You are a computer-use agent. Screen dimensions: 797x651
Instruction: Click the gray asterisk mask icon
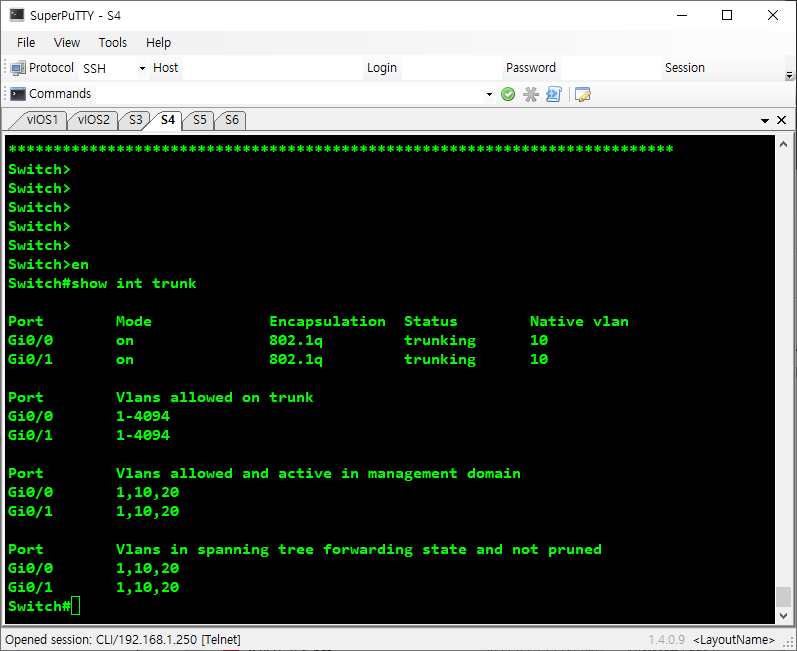[x=531, y=94]
